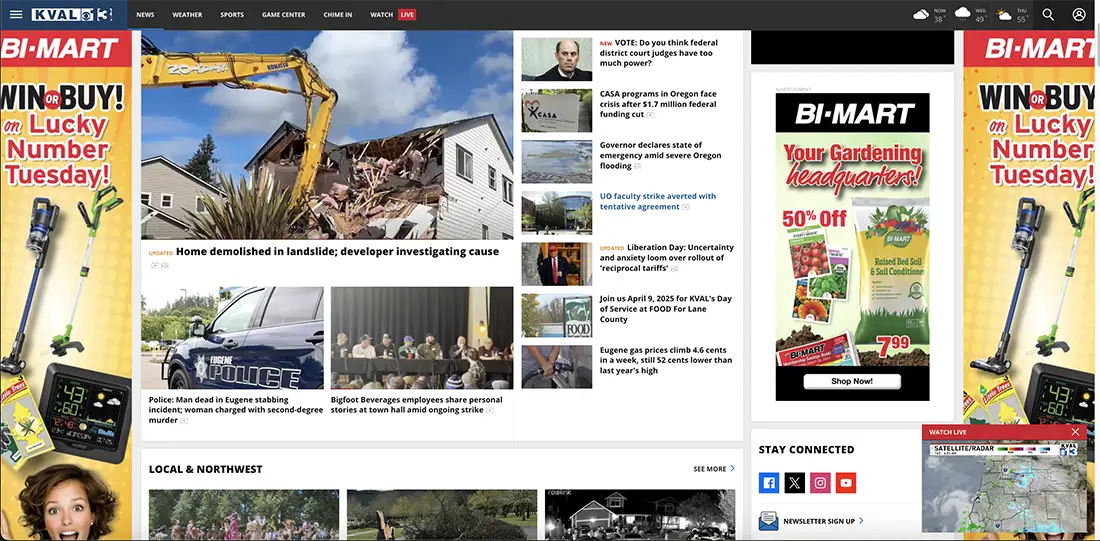Click the UO campus building thumbnail

[556, 213]
